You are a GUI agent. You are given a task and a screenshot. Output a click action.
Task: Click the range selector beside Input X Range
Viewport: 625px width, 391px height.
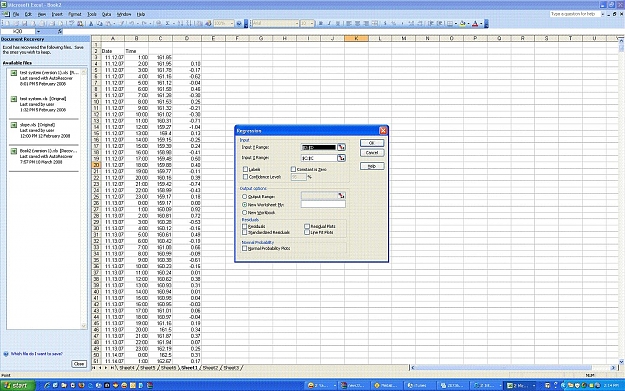[341, 158]
